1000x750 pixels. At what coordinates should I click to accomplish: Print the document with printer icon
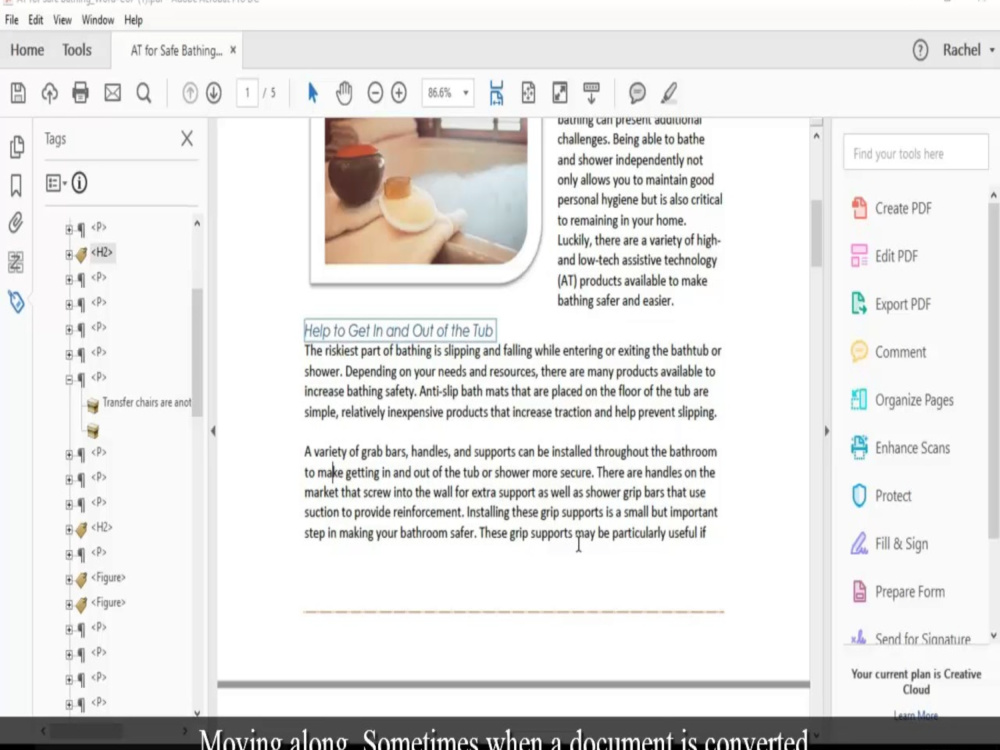click(x=80, y=93)
